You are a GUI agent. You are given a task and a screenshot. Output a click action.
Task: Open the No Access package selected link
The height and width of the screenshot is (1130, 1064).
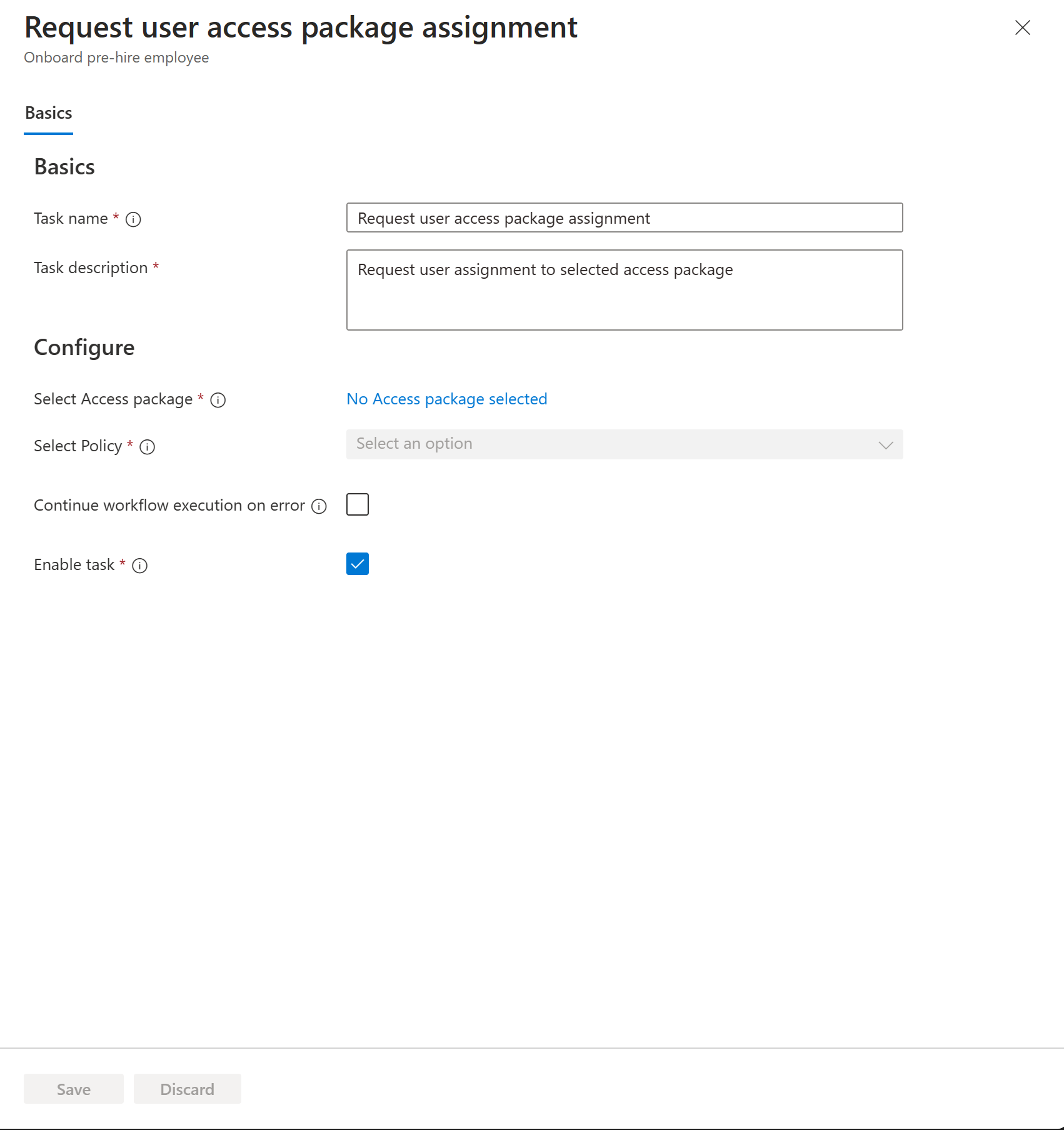pyautogui.click(x=446, y=399)
